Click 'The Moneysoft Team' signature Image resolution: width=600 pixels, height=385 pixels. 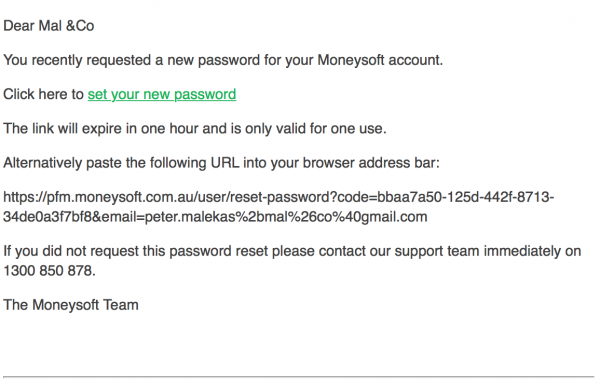tap(71, 305)
